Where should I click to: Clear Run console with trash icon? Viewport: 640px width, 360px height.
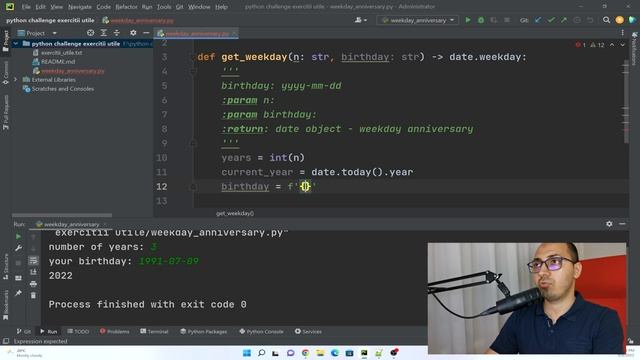33,295
